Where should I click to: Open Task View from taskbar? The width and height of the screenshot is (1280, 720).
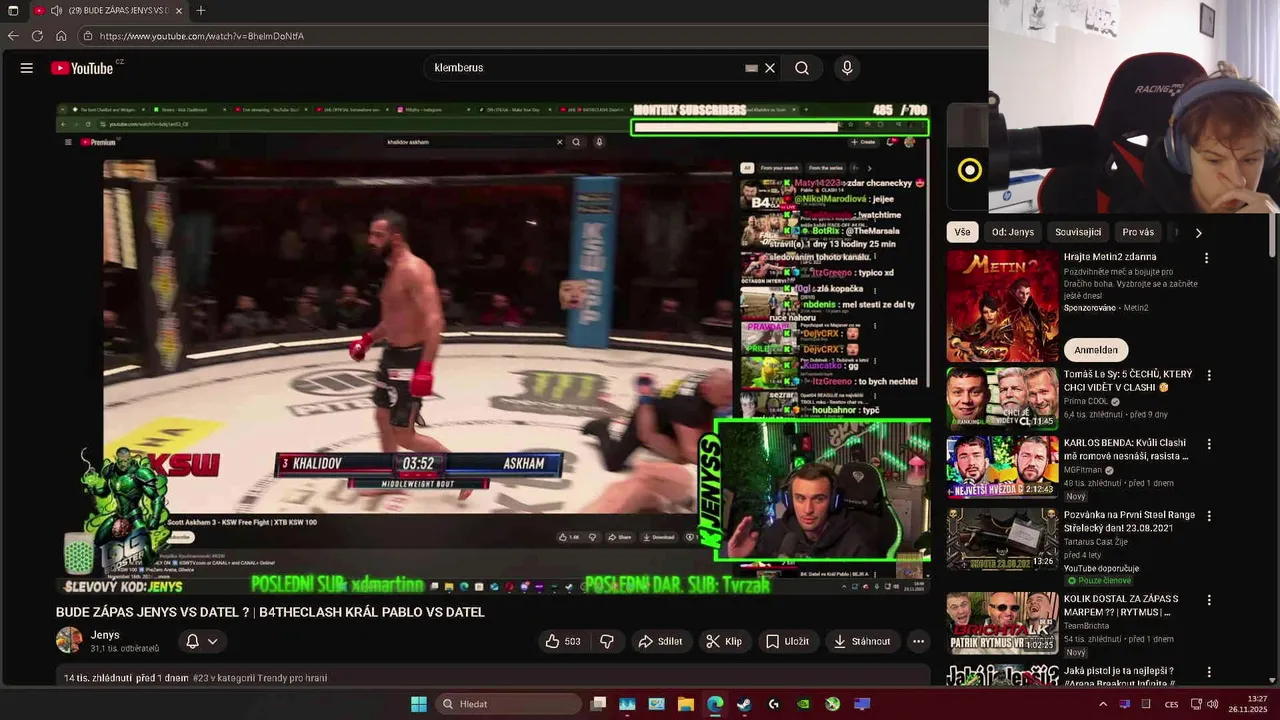598,704
